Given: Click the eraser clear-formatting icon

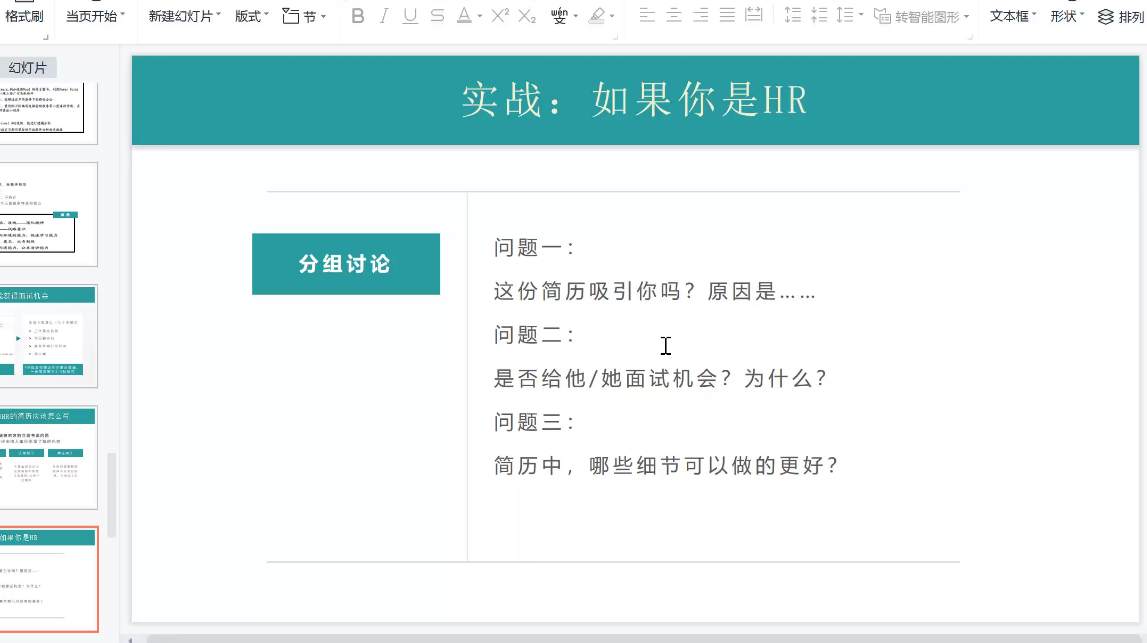Looking at the screenshot, I should coord(597,16).
